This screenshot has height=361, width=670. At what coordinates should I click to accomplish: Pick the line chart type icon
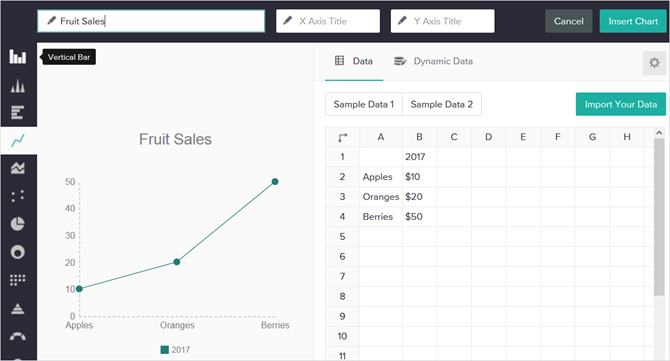pyautogui.click(x=18, y=141)
